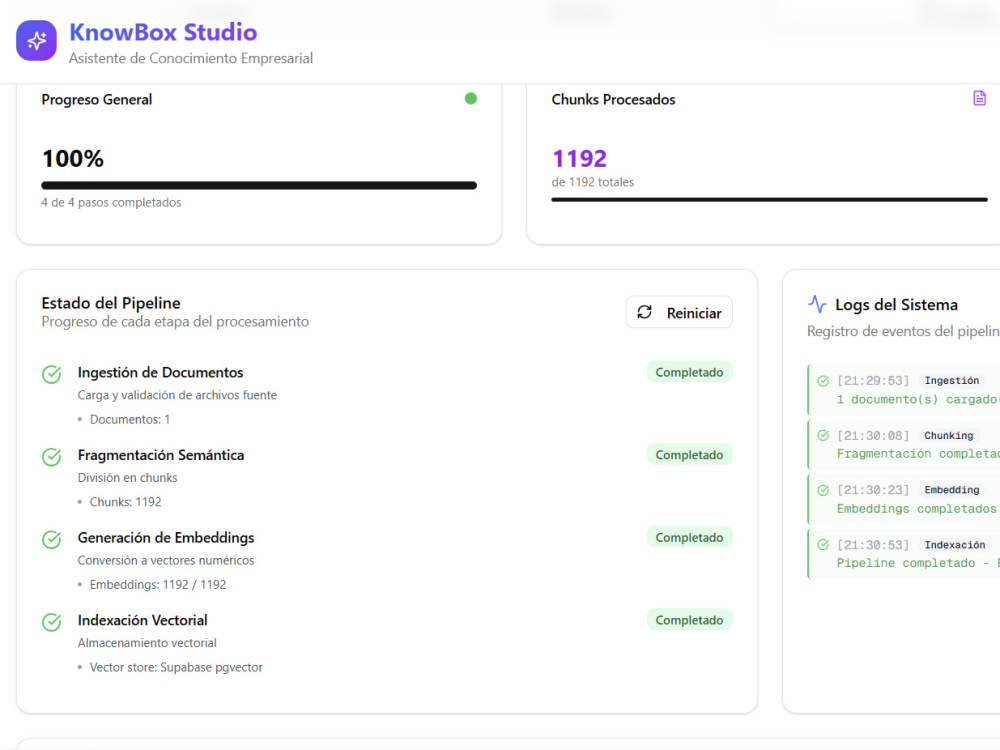Click the Ingestión tag in the logs
The height and width of the screenshot is (750, 1000).
point(952,381)
